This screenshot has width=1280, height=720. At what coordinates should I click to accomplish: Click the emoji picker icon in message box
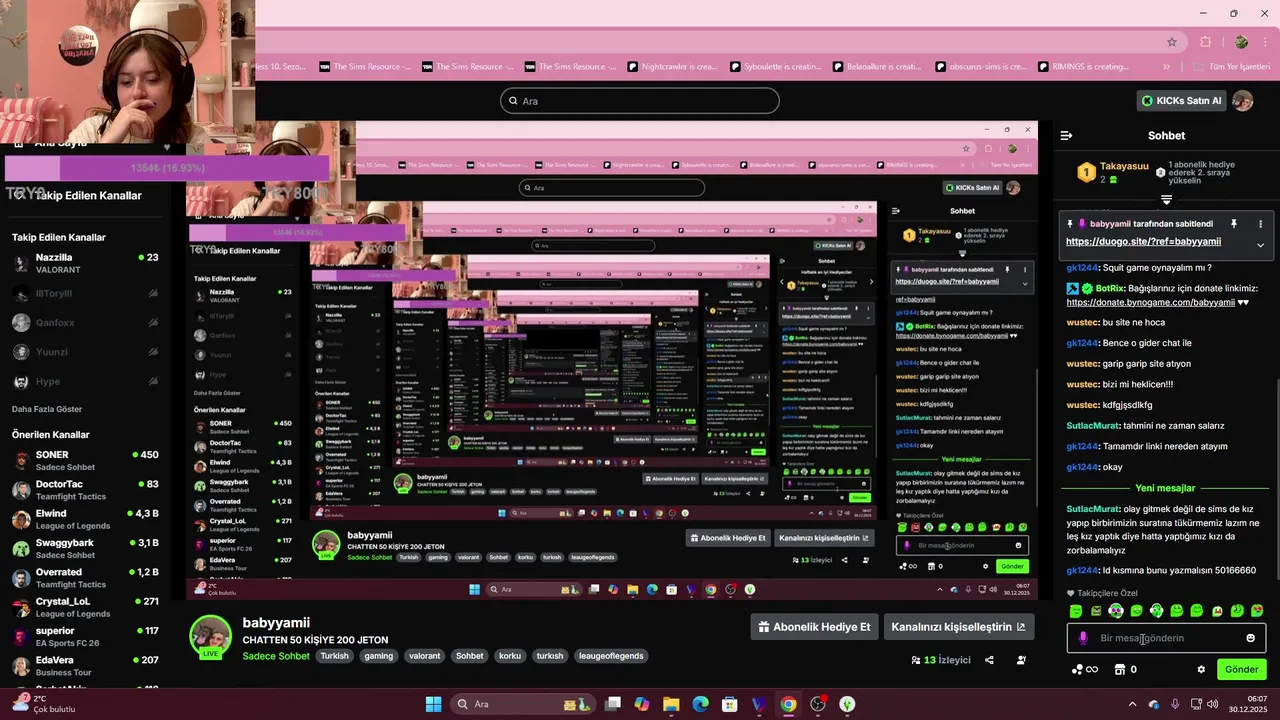pos(1250,638)
